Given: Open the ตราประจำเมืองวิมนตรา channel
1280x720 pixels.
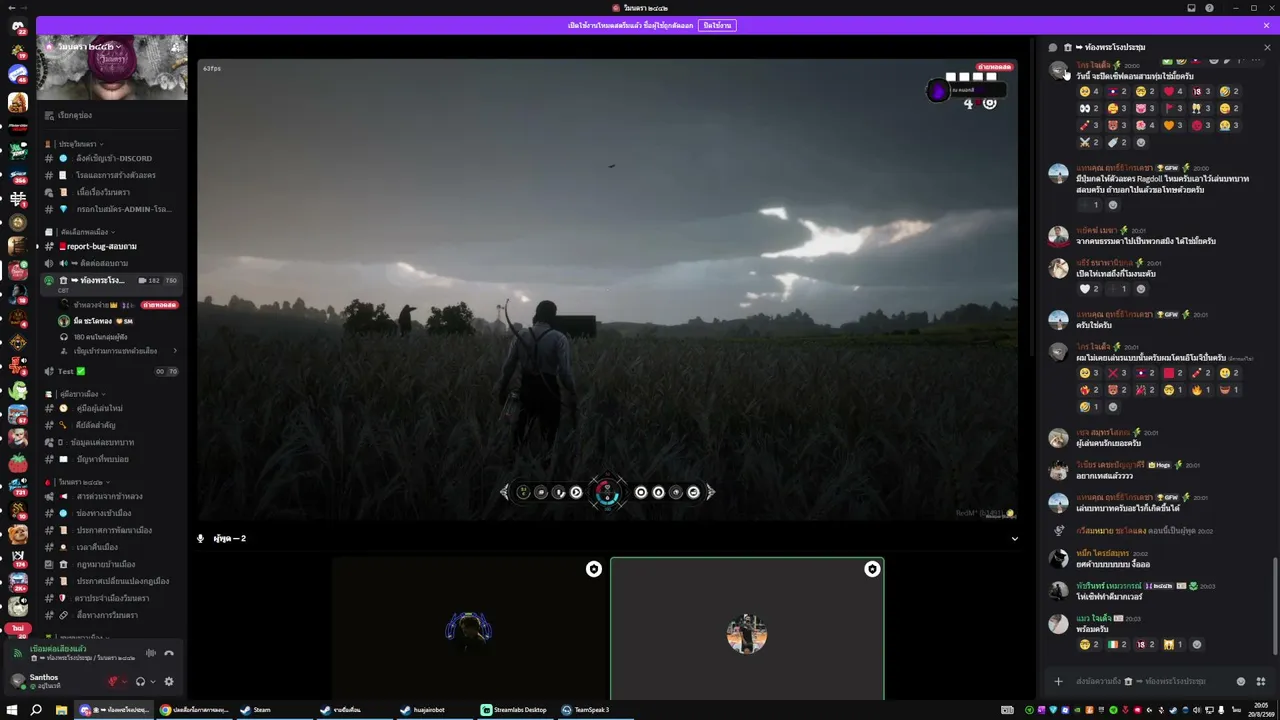Looking at the screenshot, I should coord(112,598).
